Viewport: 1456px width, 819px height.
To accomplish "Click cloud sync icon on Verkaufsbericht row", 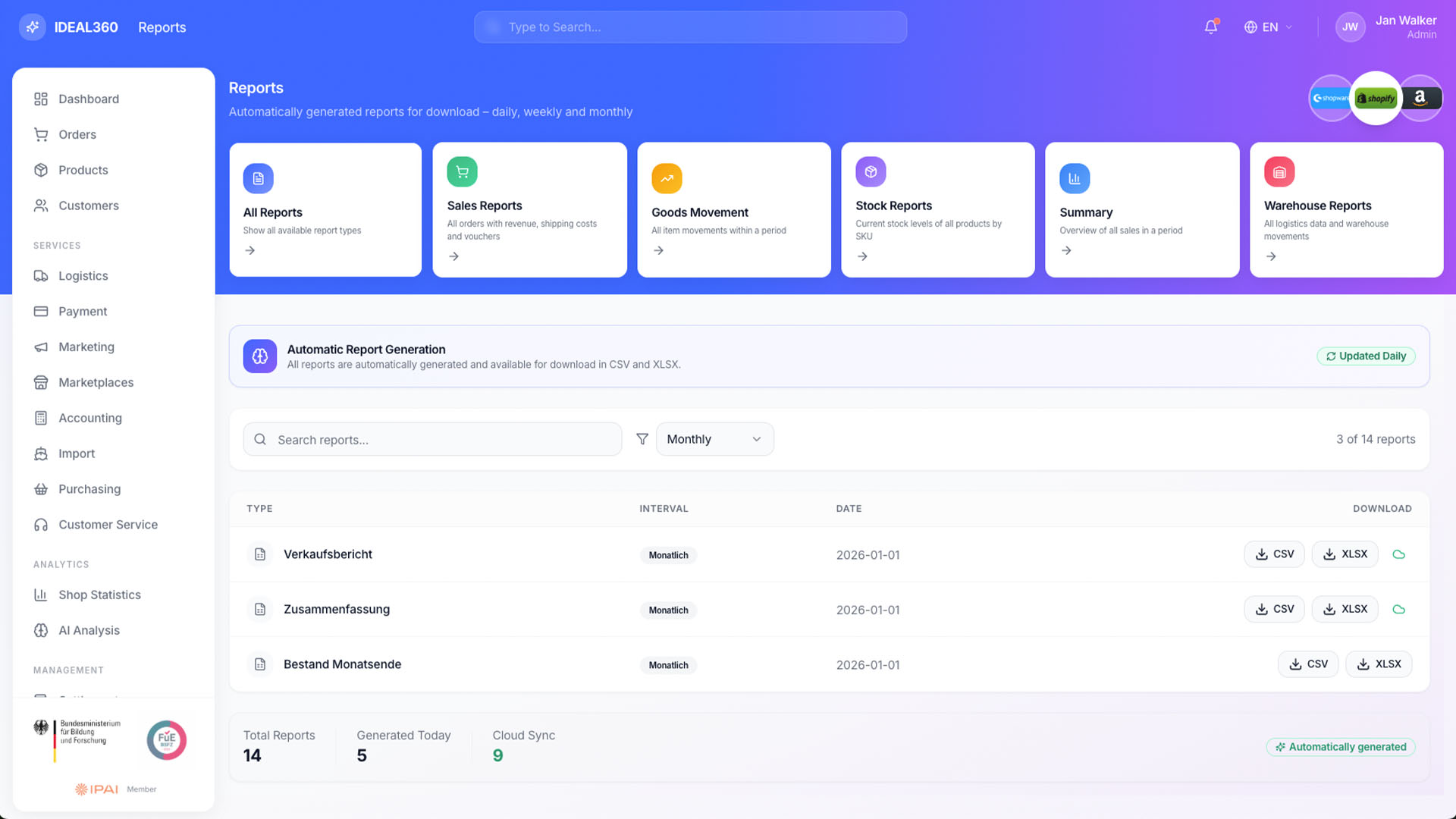I will pyautogui.click(x=1399, y=554).
